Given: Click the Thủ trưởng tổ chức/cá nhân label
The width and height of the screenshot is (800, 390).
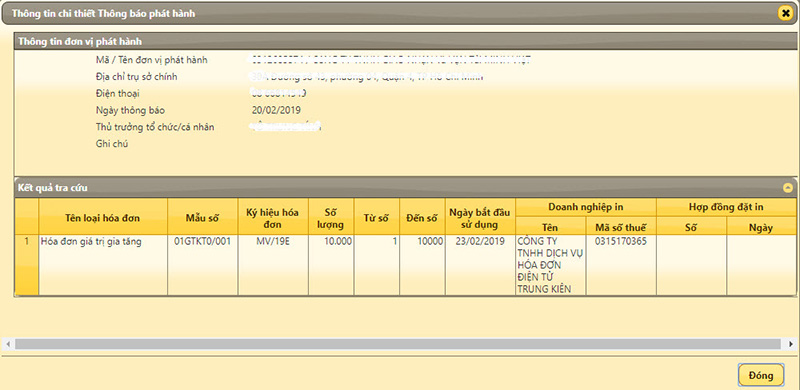Looking at the screenshot, I should click(x=155, y=127).
